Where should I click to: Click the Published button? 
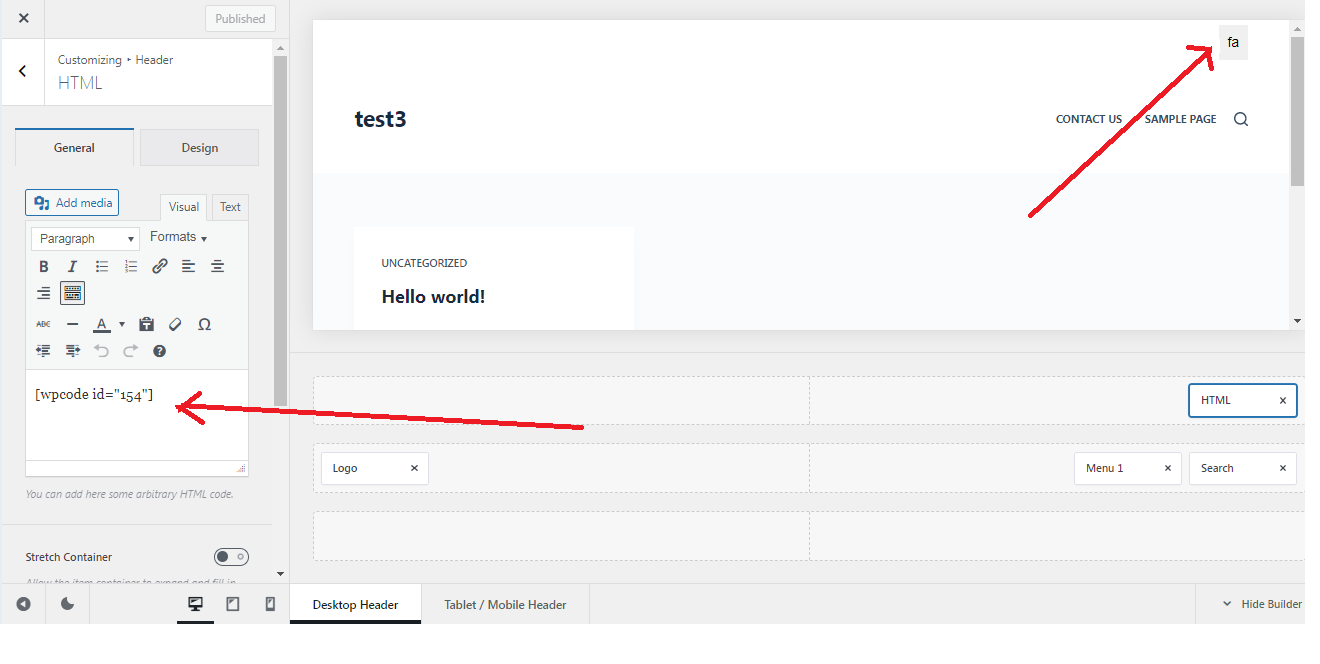(240, 18)
